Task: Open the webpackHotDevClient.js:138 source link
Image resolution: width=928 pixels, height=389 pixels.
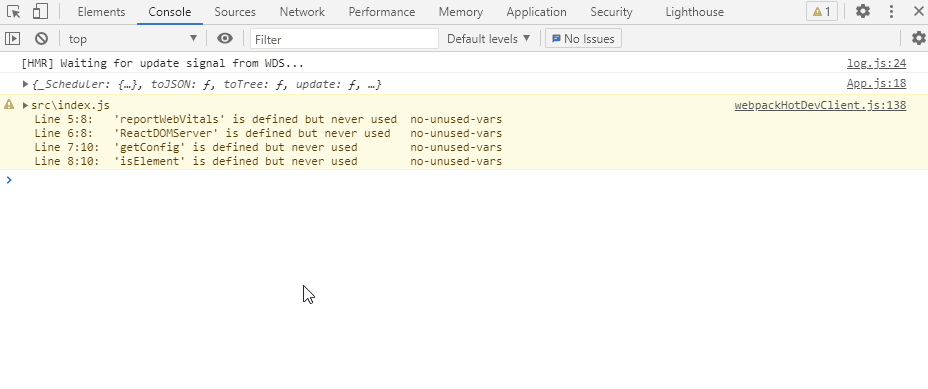Action: [x=820, y=105]
